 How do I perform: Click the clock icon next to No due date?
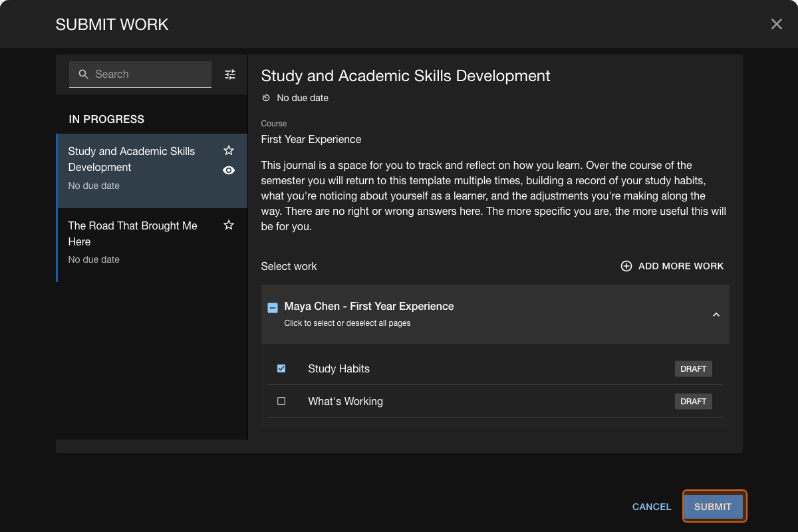266,98
